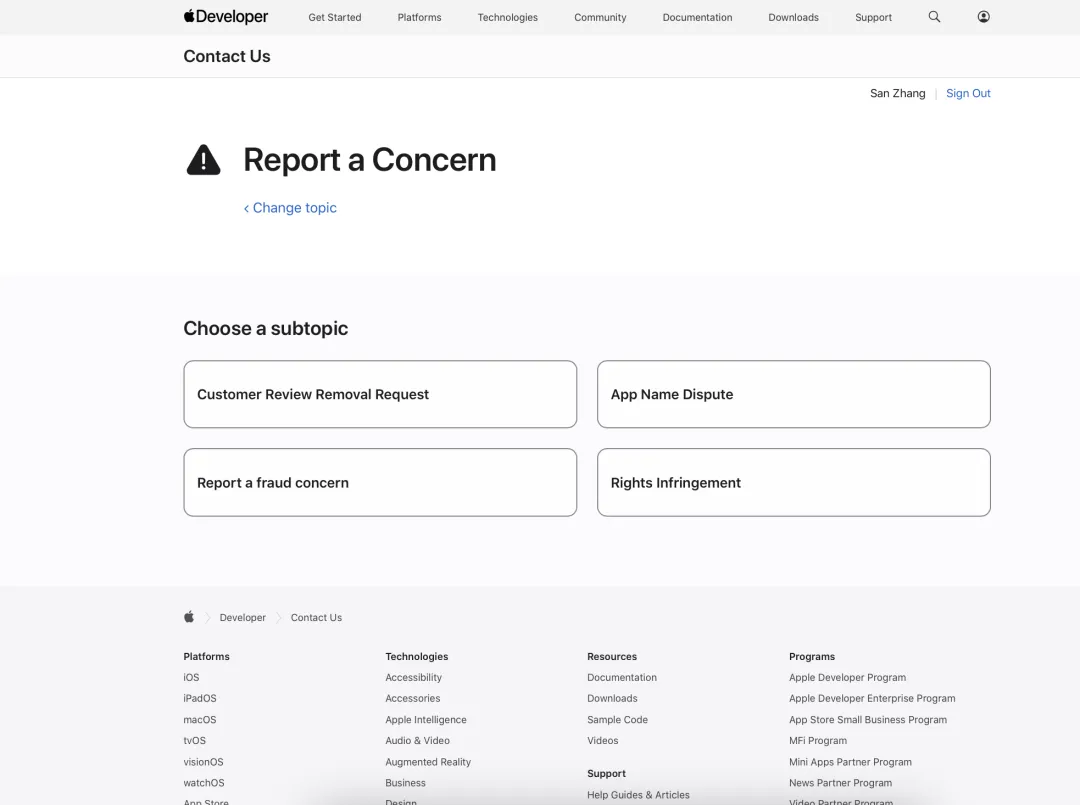1080x805 pixels.
Task: Open Accessibility footer link
Action: (413, 678)
